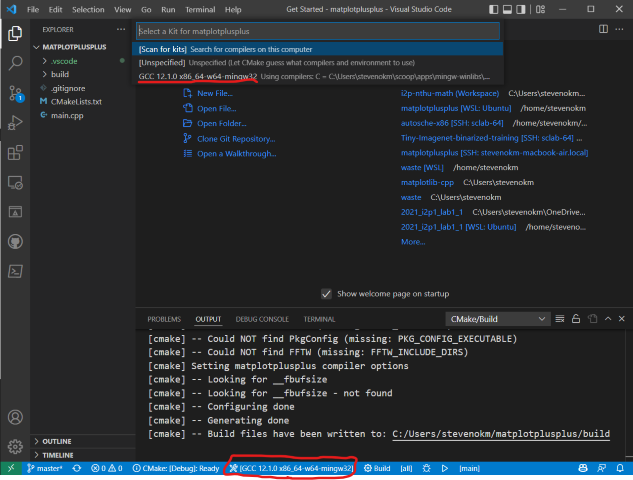The width and height of the screenshot is (633, 480).
Task: Click the Clone Git Repository link
Action: tap(236, 139)
